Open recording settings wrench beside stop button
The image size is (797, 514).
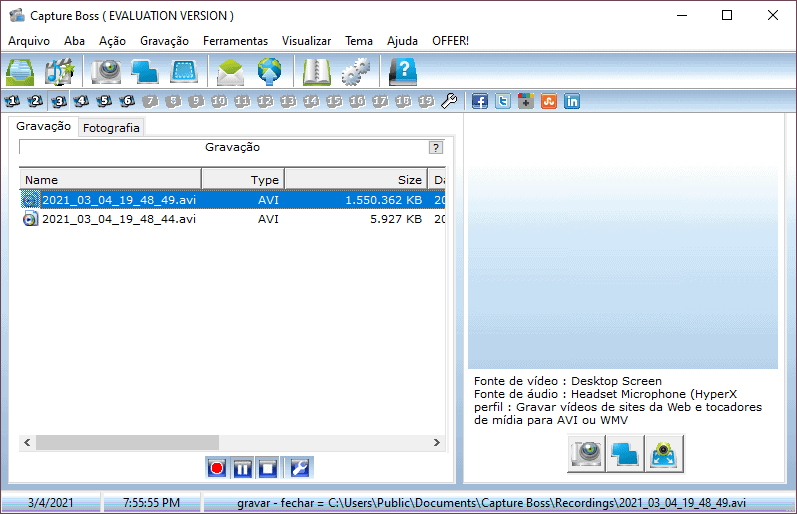pos(299,468)
